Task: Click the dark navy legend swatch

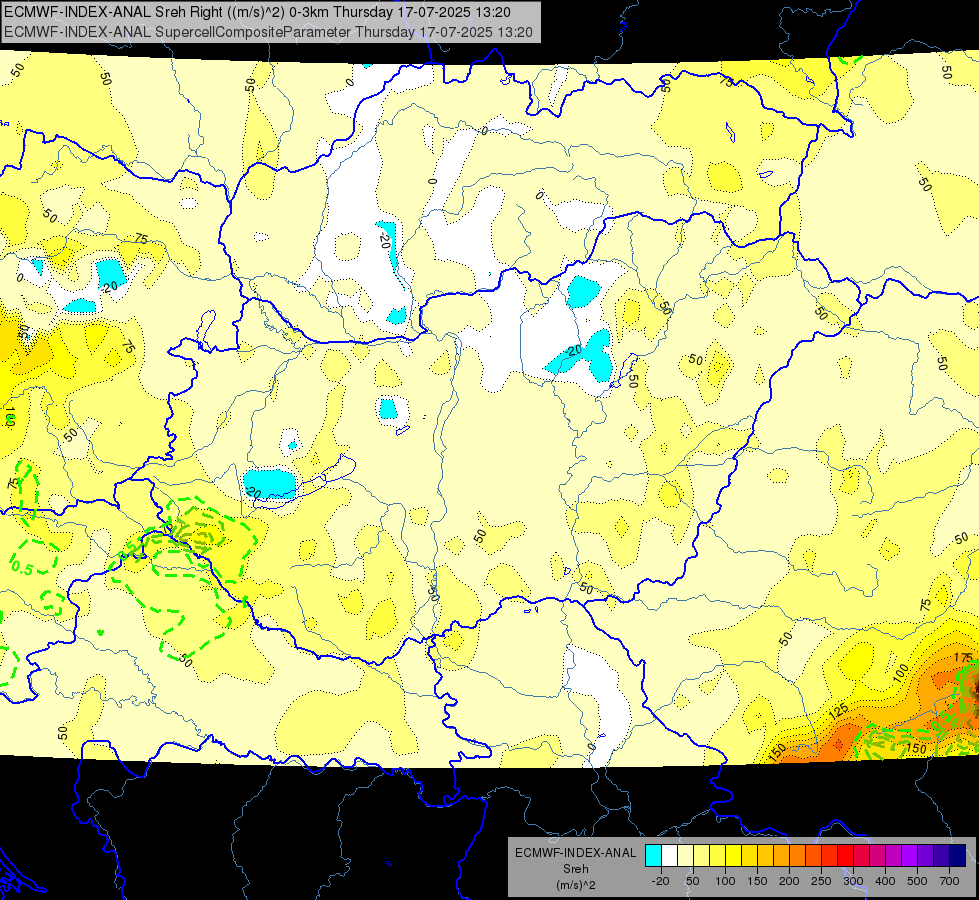Action: [x=958, y=855]
